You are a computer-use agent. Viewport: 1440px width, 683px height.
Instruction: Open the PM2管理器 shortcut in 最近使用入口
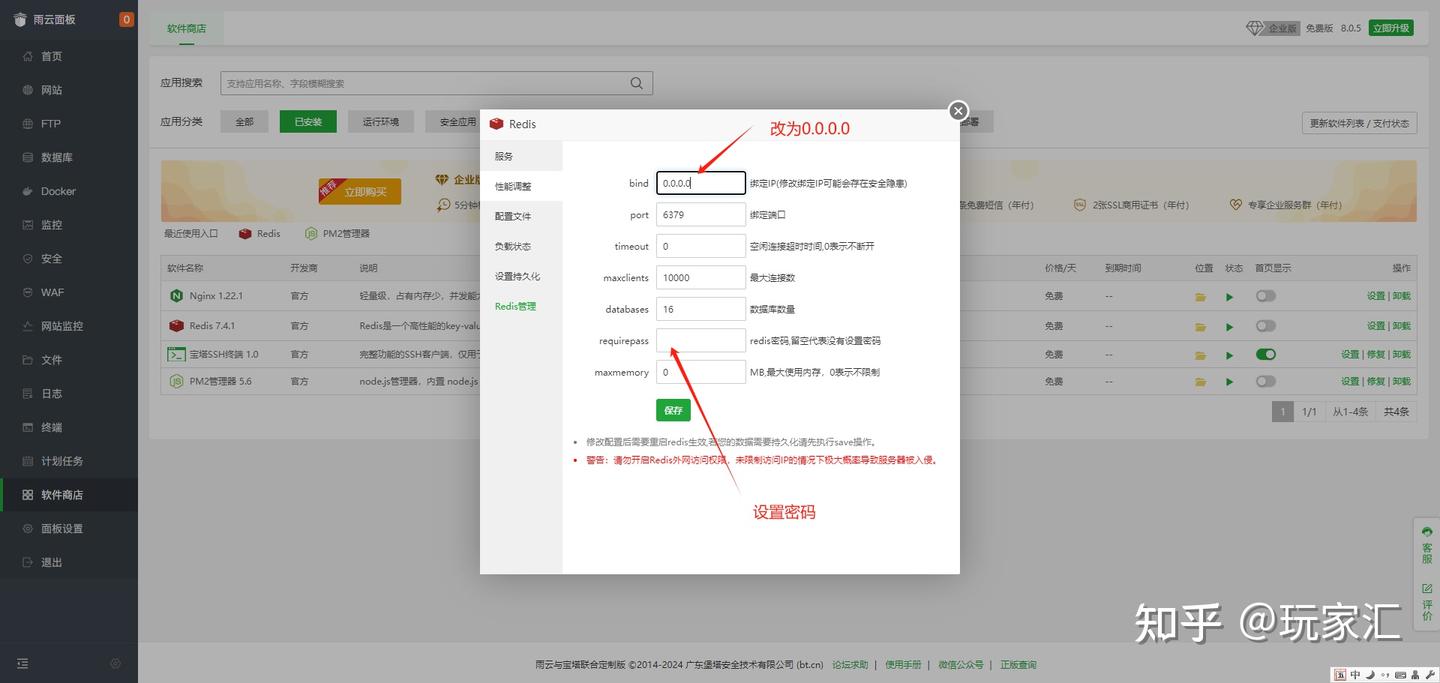[x=338, y=234]
